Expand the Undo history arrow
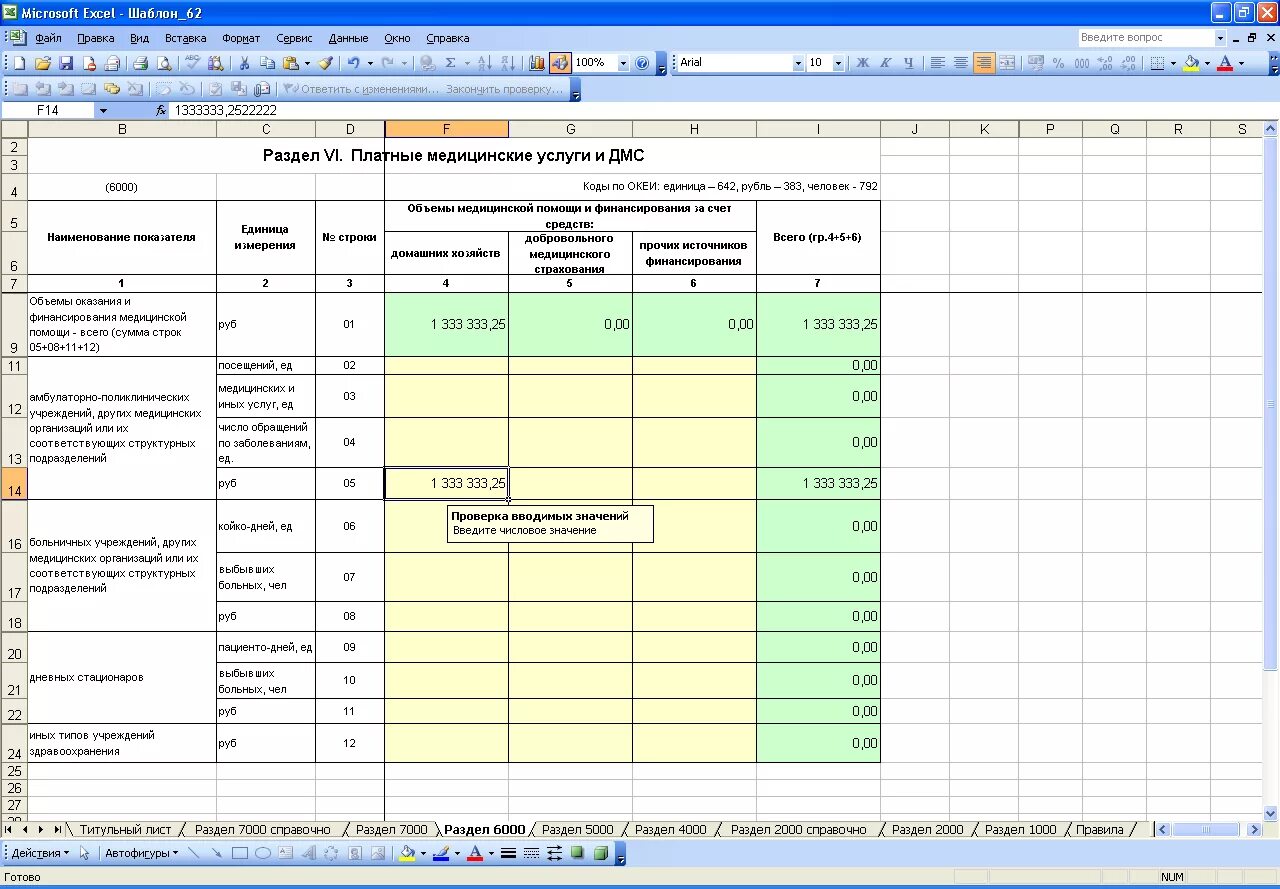1280x889 pixels. (x=370, y=63)
